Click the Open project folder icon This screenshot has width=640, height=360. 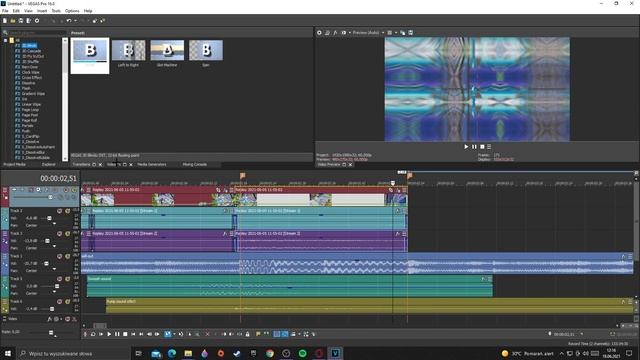tap(13, 21)
